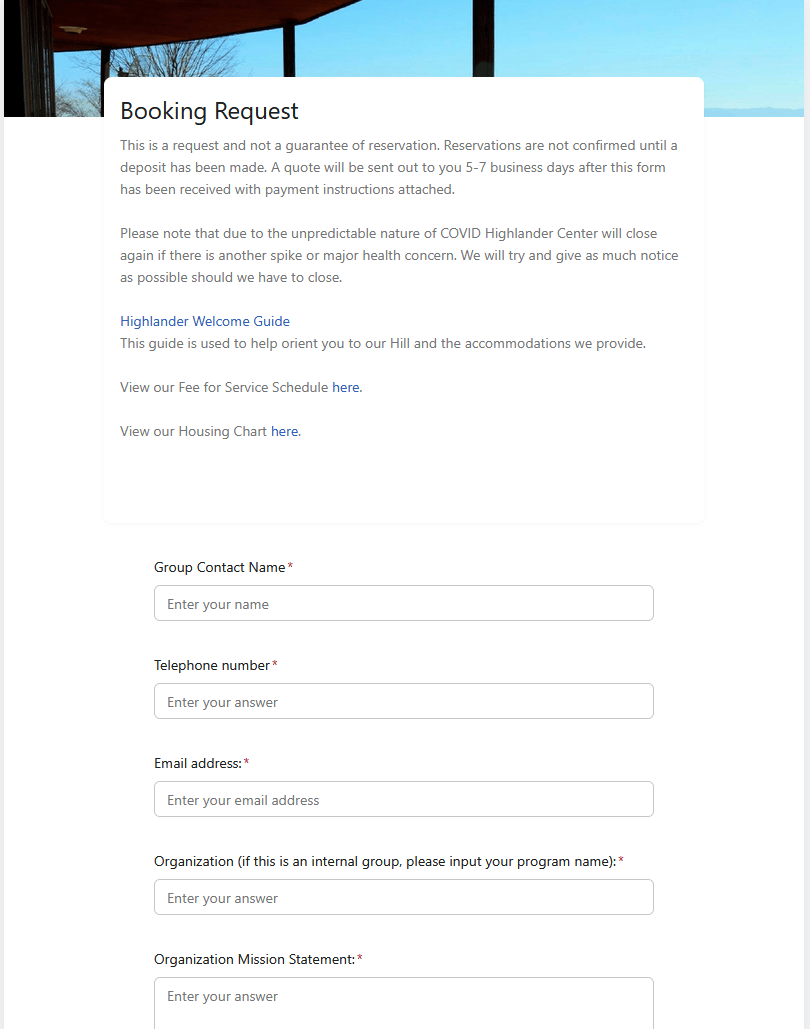Click the COVID closure notice paragraph
The image size is (810, 1029).
(399, 255)
